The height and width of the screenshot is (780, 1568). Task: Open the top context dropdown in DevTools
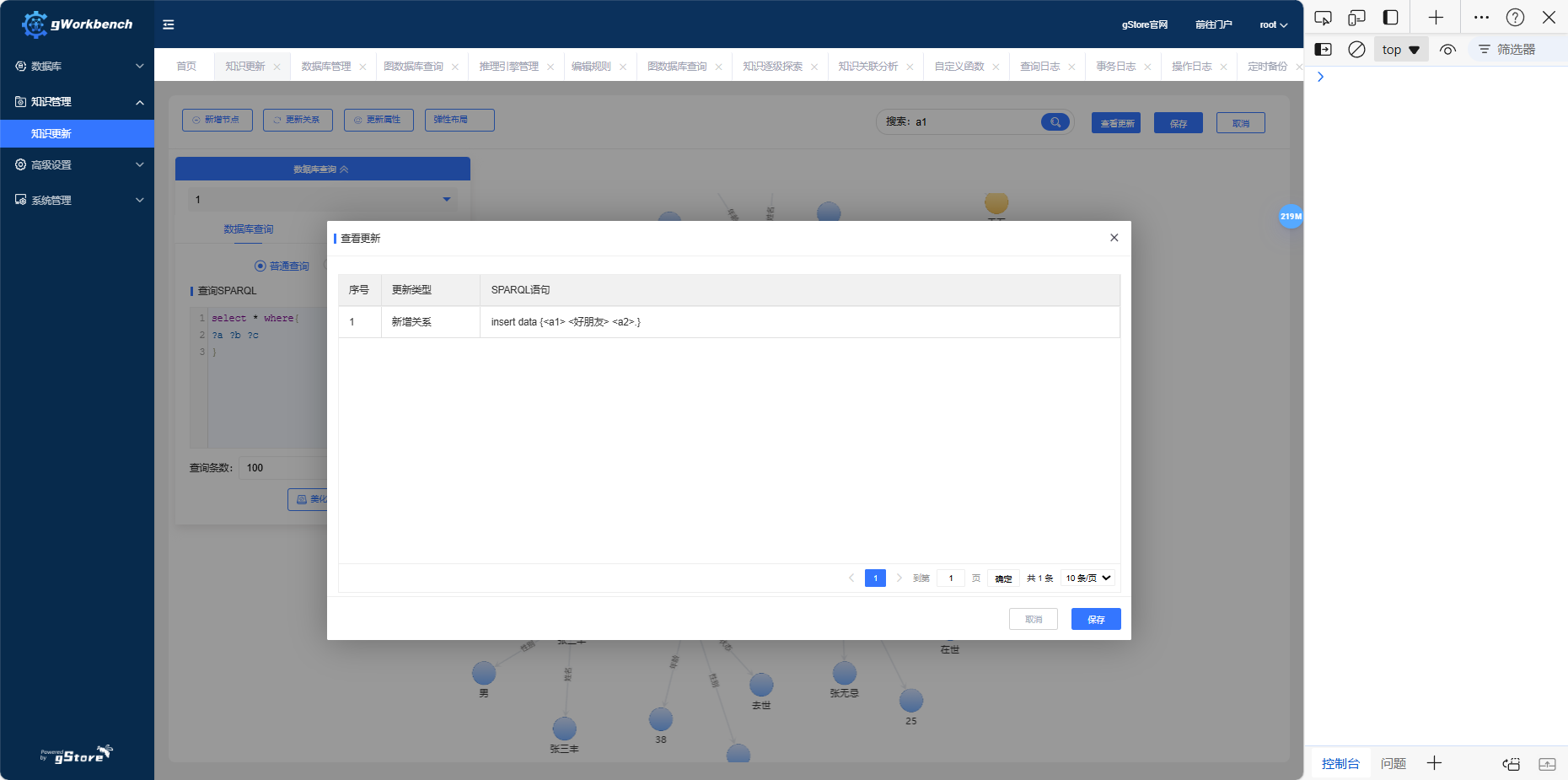click(1400, 50)
